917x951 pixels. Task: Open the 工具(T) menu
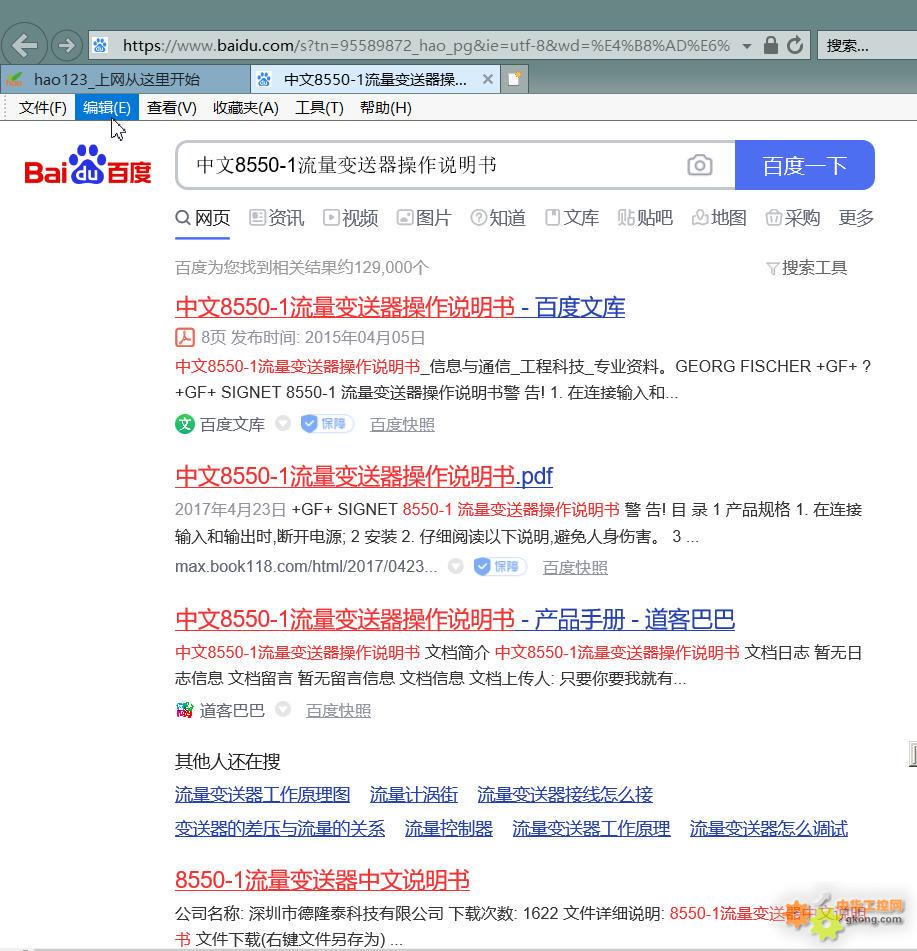tap(319, 108)
